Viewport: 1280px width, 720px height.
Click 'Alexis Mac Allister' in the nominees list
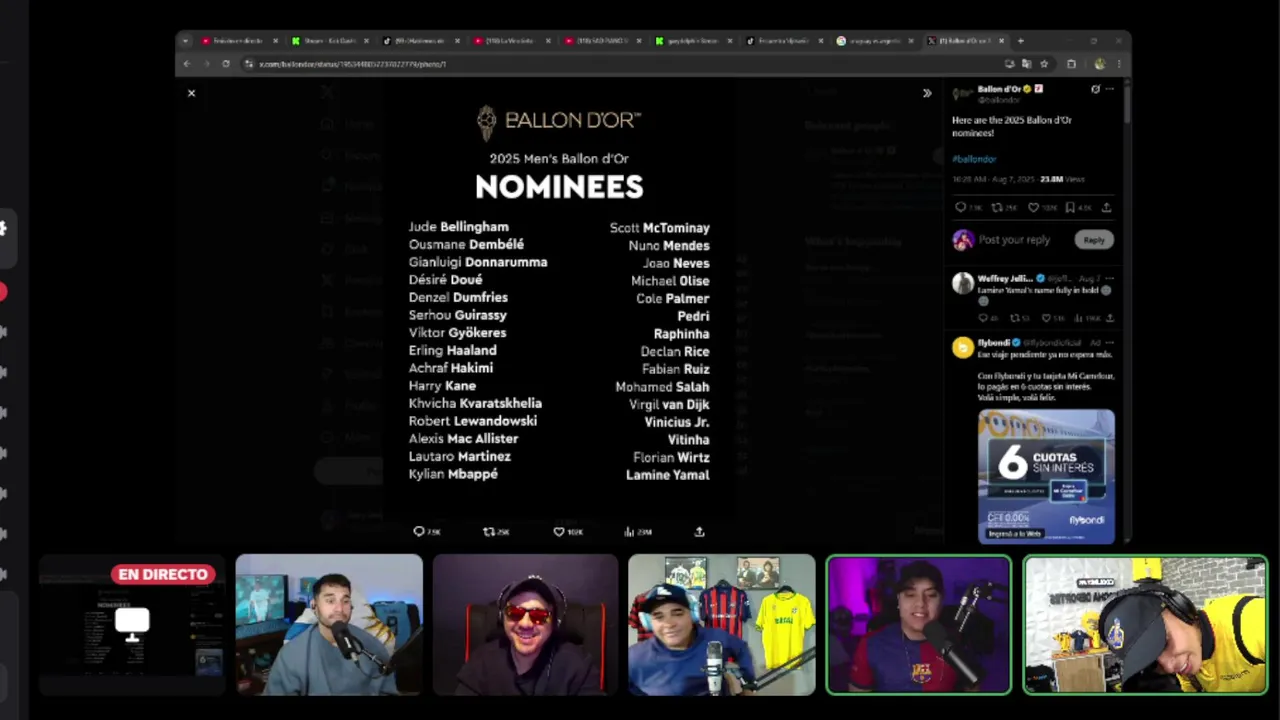click(x=463, y=439)
